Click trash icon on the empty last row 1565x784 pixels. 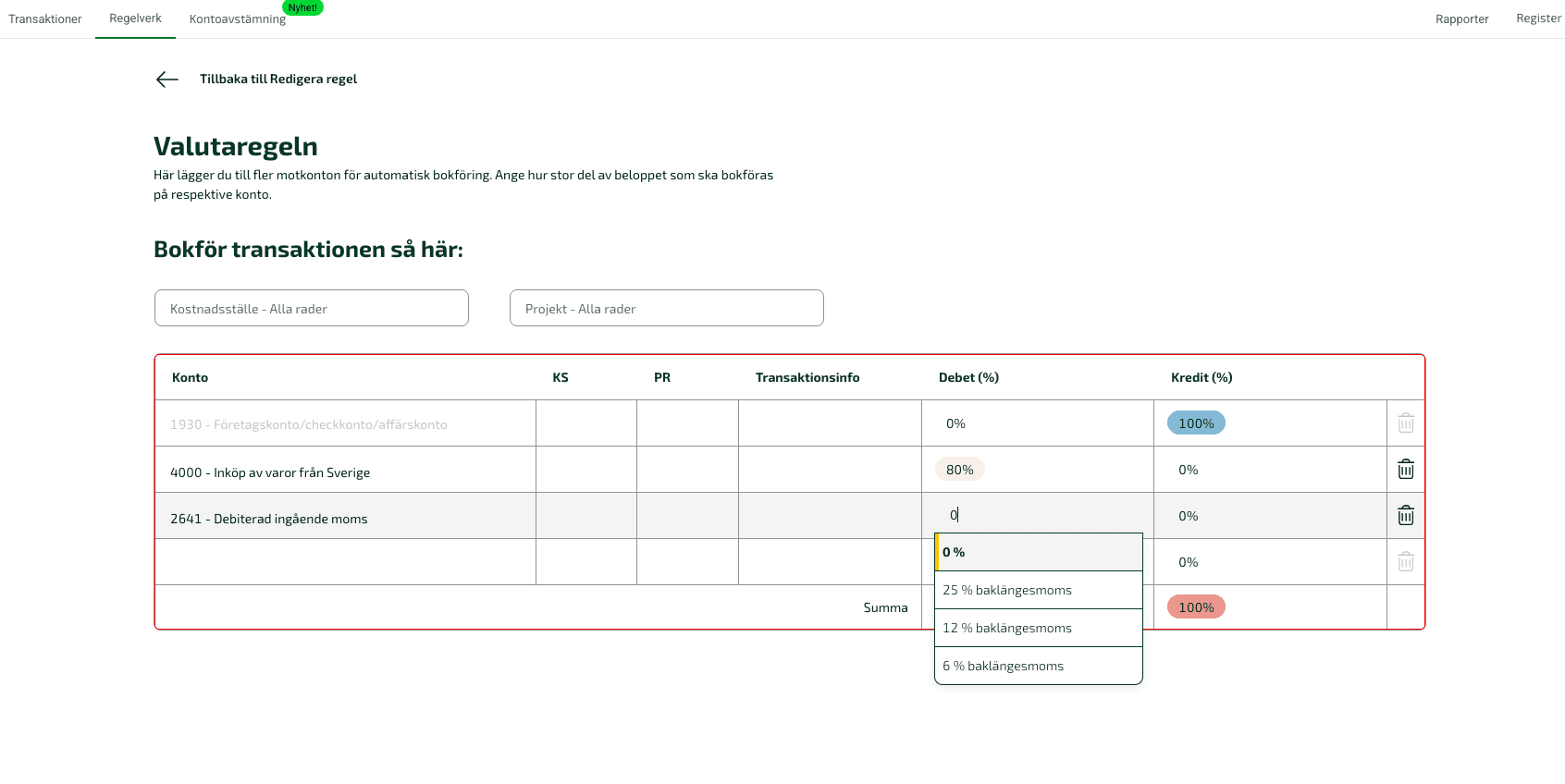pyautogui.click(x=1405, y=562)
